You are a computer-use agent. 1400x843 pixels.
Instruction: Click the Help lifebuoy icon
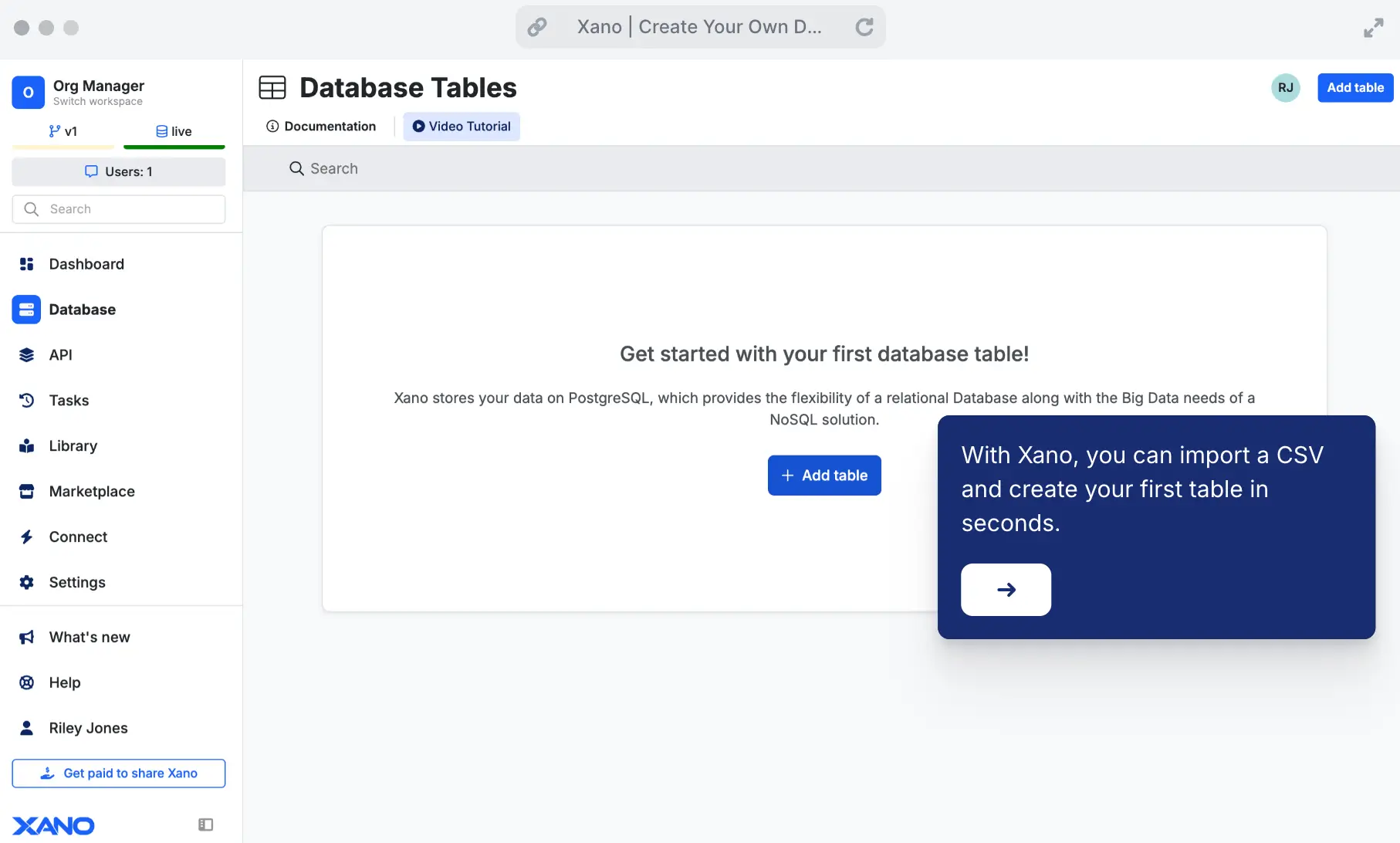point(27,683)
